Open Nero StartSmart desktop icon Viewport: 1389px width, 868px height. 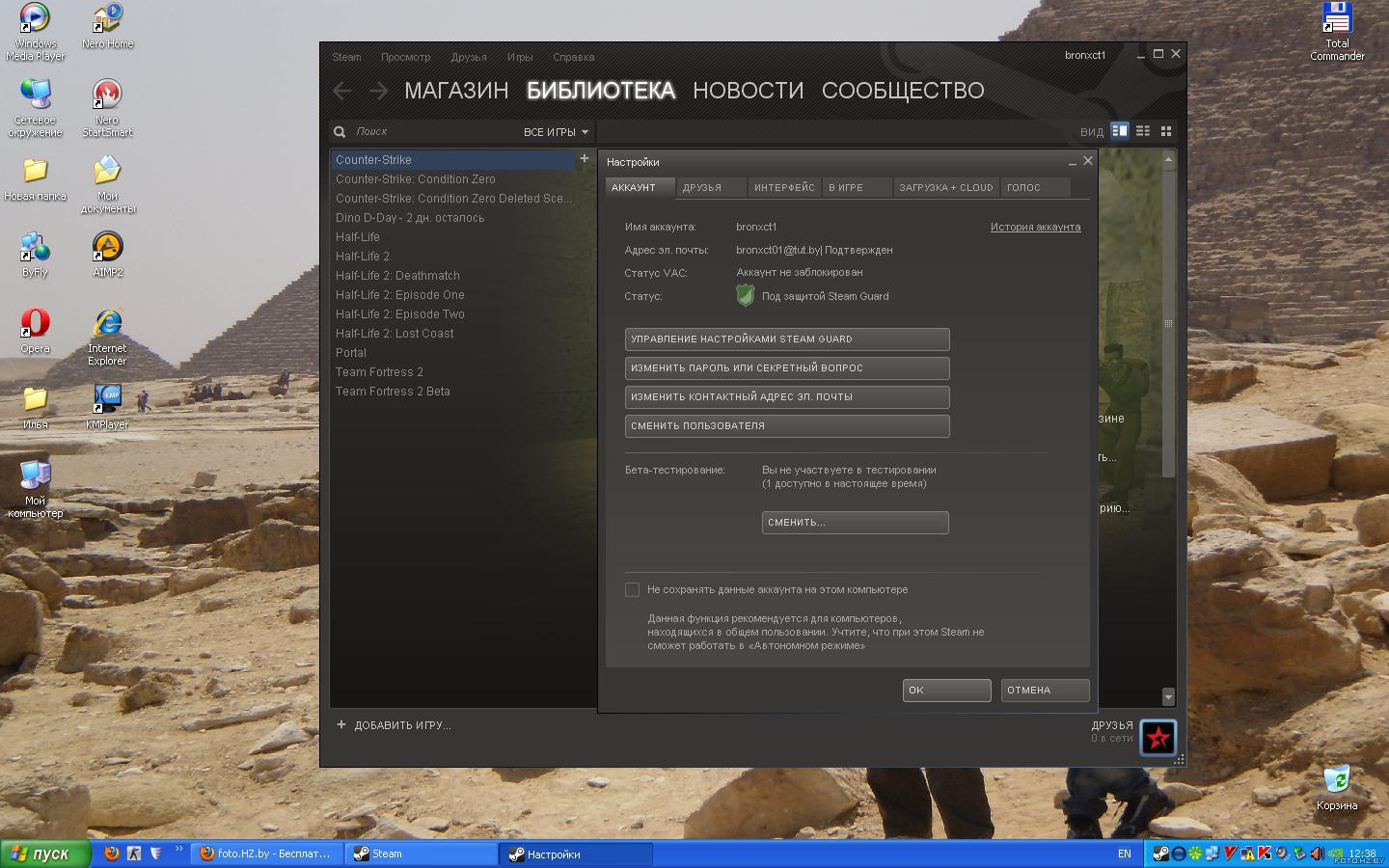click(x=108, y=108)
